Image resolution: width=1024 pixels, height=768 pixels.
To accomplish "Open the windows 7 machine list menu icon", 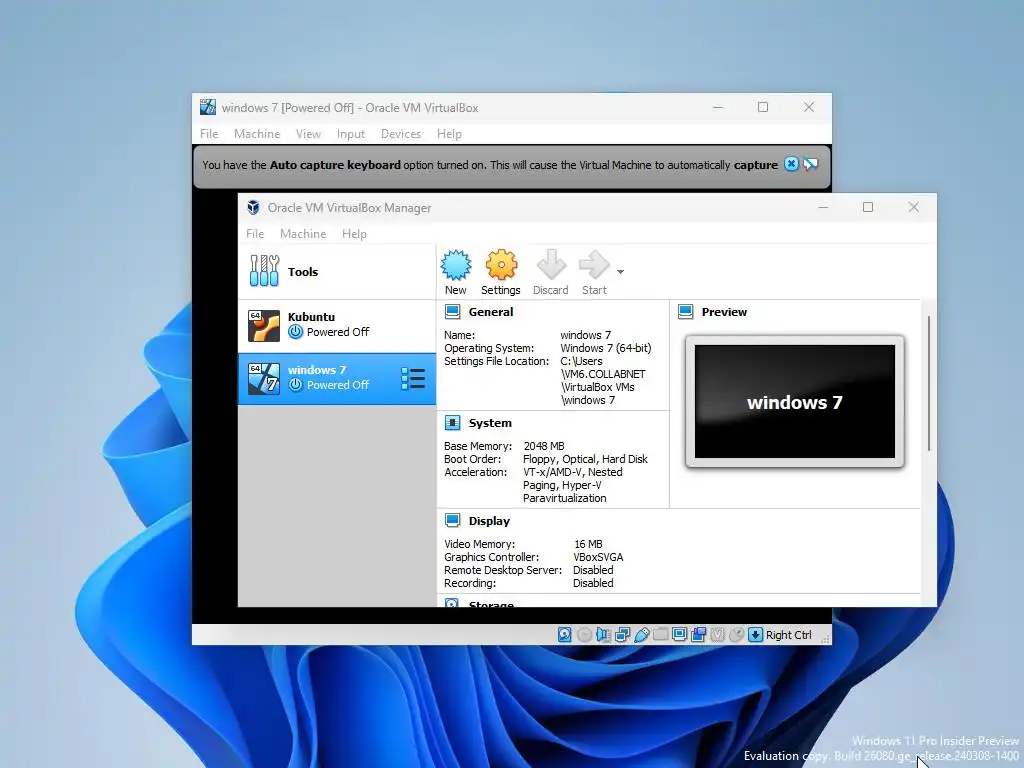I will [x=413, y=379].
